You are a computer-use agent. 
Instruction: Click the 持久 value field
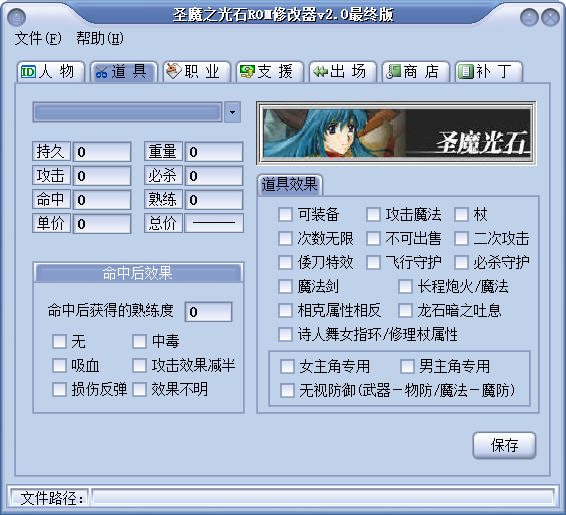[102, 152]
